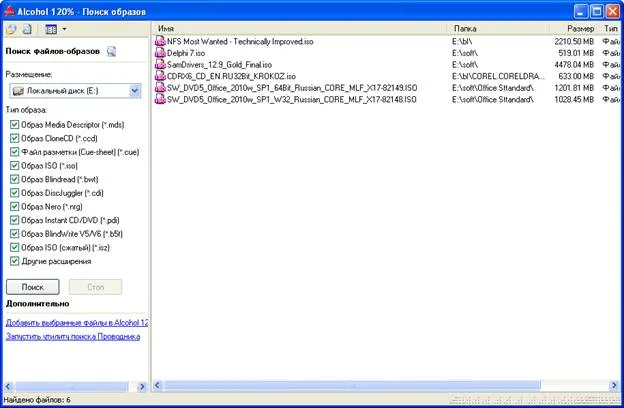Select the SamDrivers_12.9_Gold_Final.iso file icon

(160, 64)
